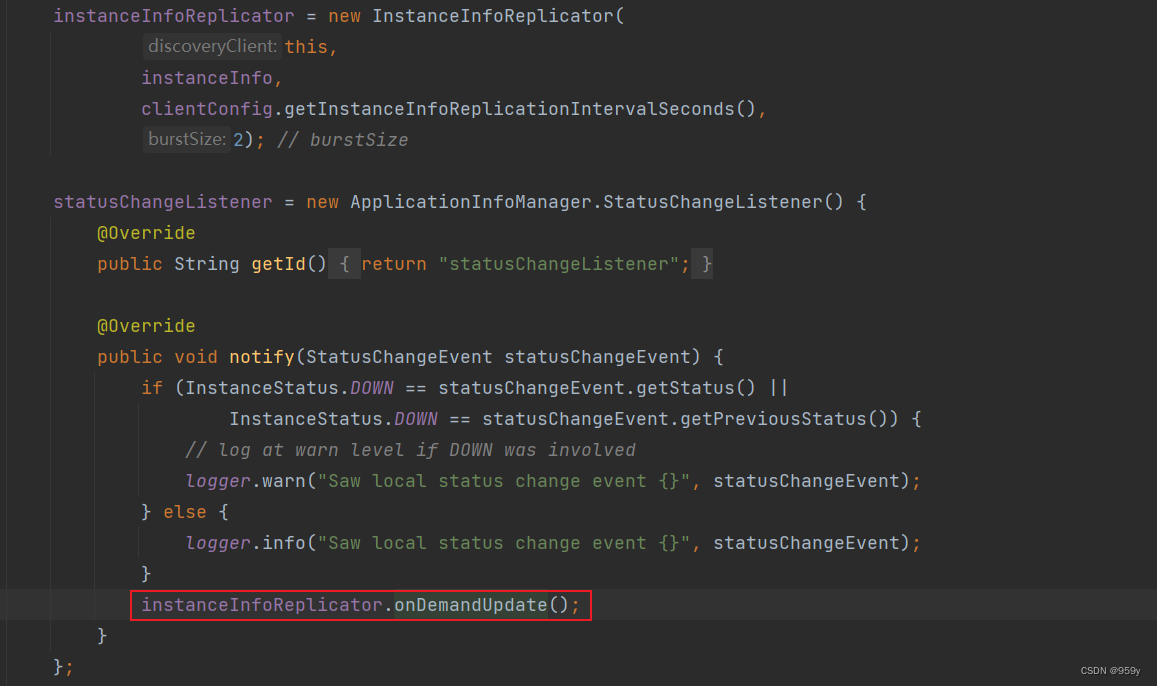Click instanceInfoReplicator before onDemandUpdate

[261, 604]
